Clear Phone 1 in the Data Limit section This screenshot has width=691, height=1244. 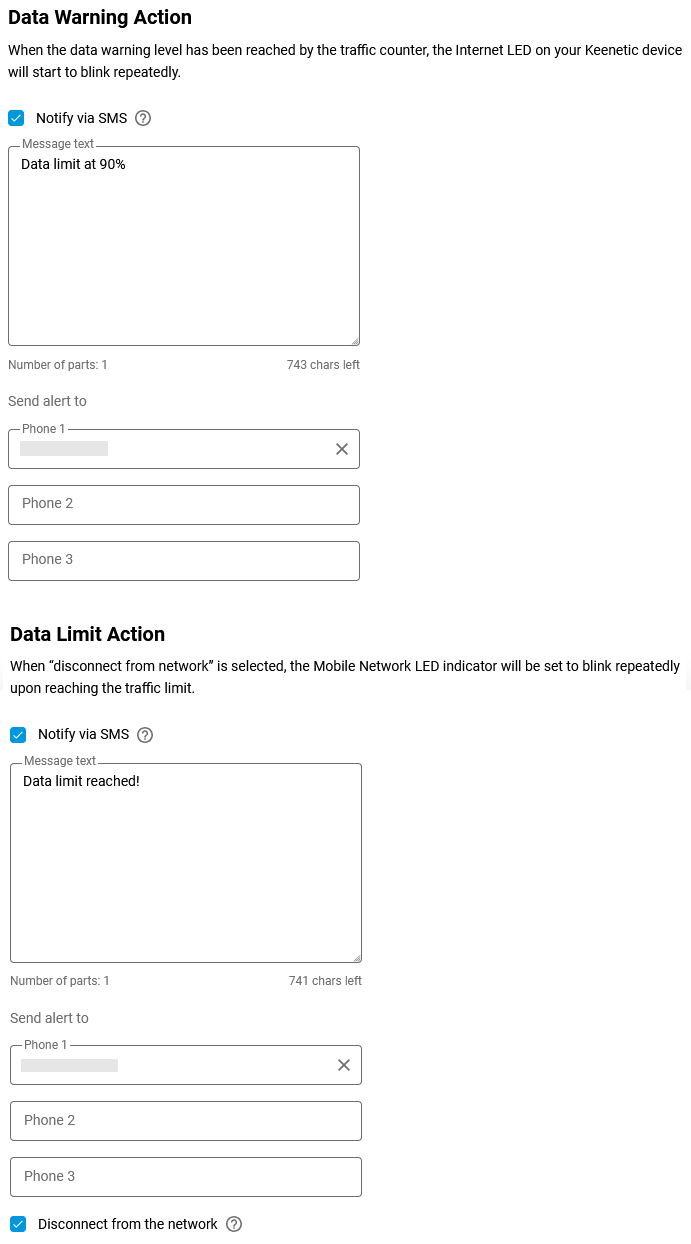[343, 1064]
